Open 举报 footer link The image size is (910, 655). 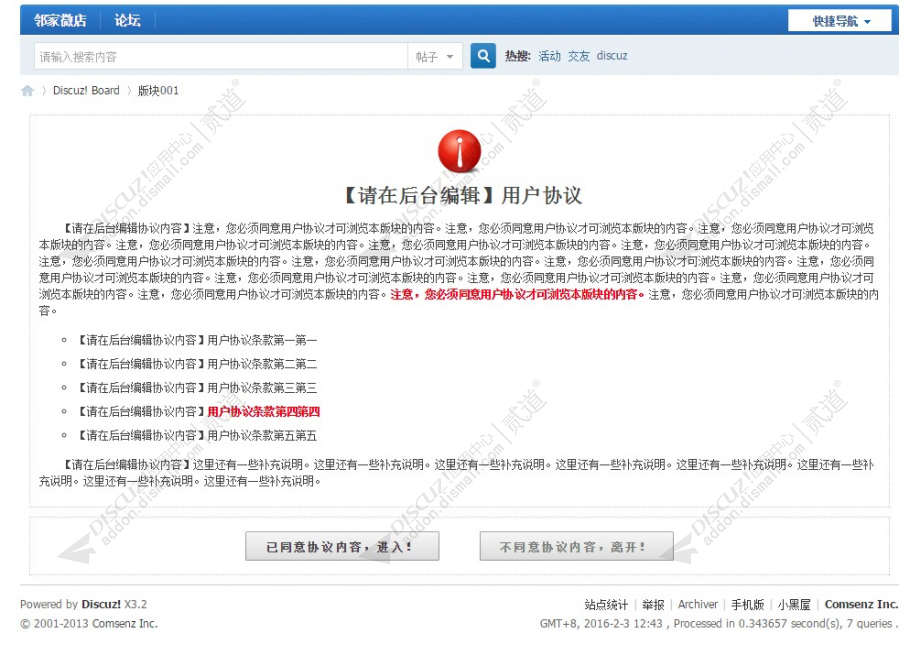[x=653, y=605]
